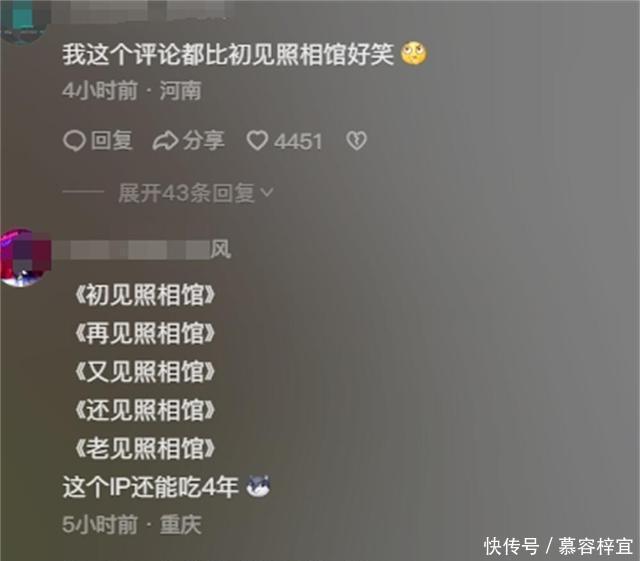Click the 《初见照相馆》 title line

(145, 295)
